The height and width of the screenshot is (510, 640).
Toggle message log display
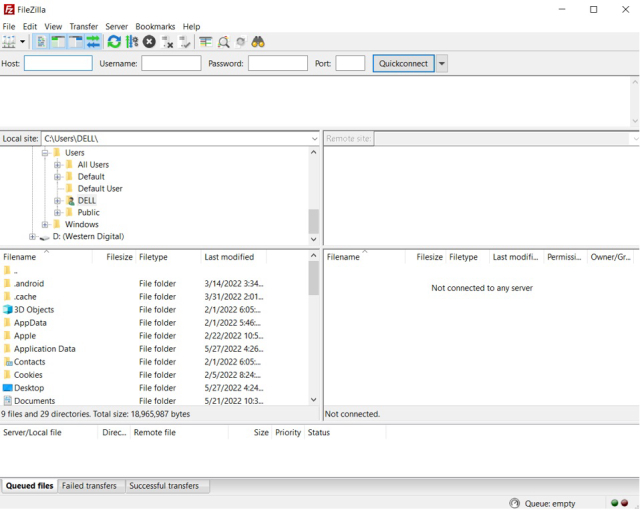tap(41, 42)
